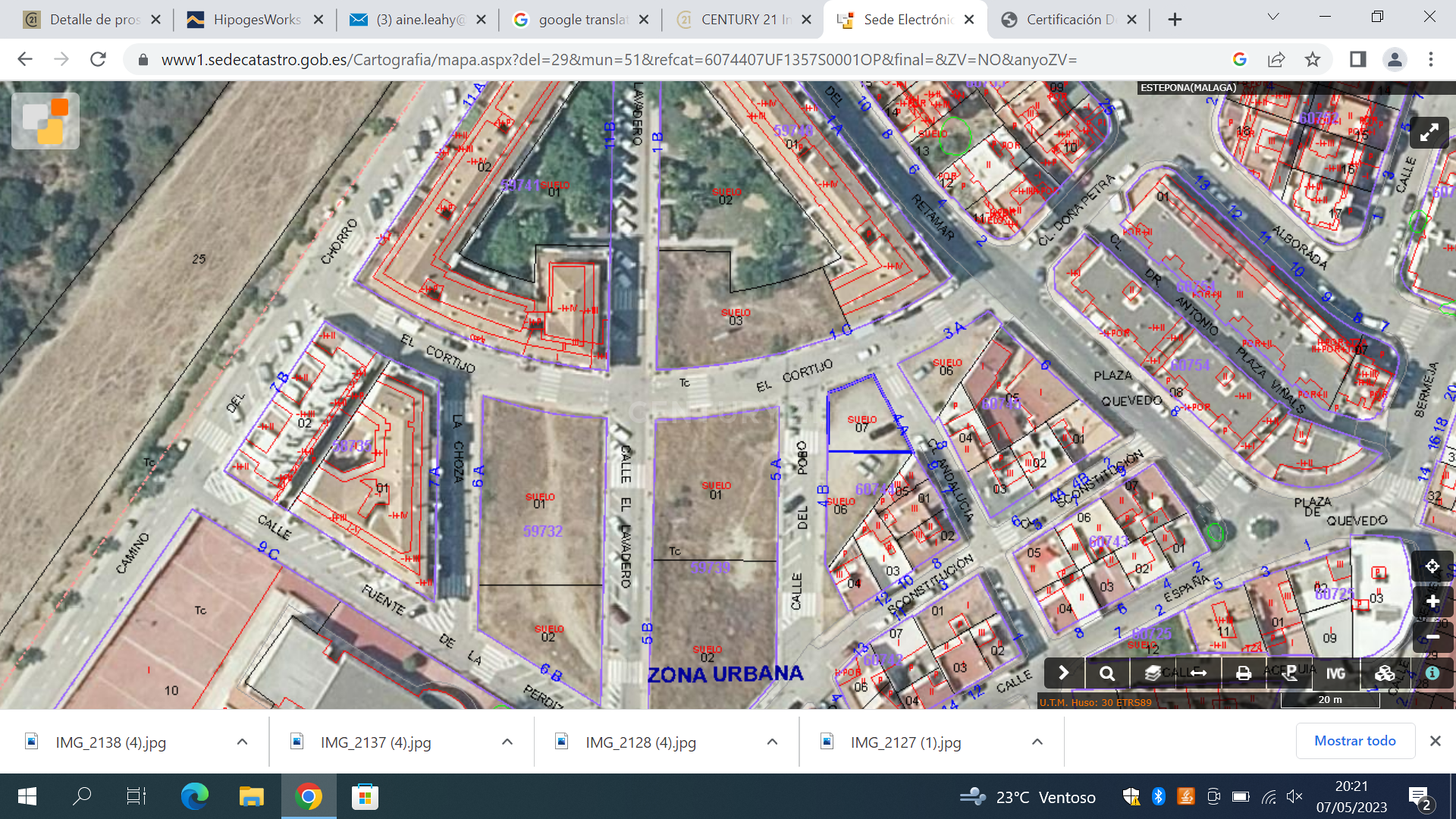This screenshot has width=1456, height=819.
Task: View site security lock information
Action: point(143,59)
